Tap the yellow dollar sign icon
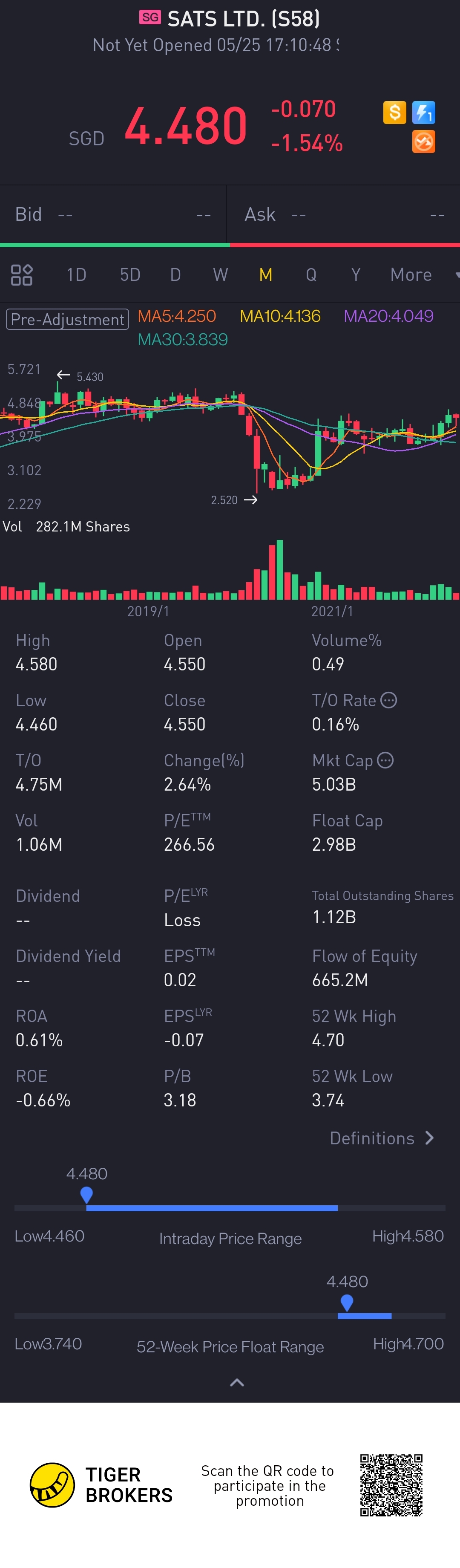460x1568 pixels. pyautogui.click(x=394, y=112)
